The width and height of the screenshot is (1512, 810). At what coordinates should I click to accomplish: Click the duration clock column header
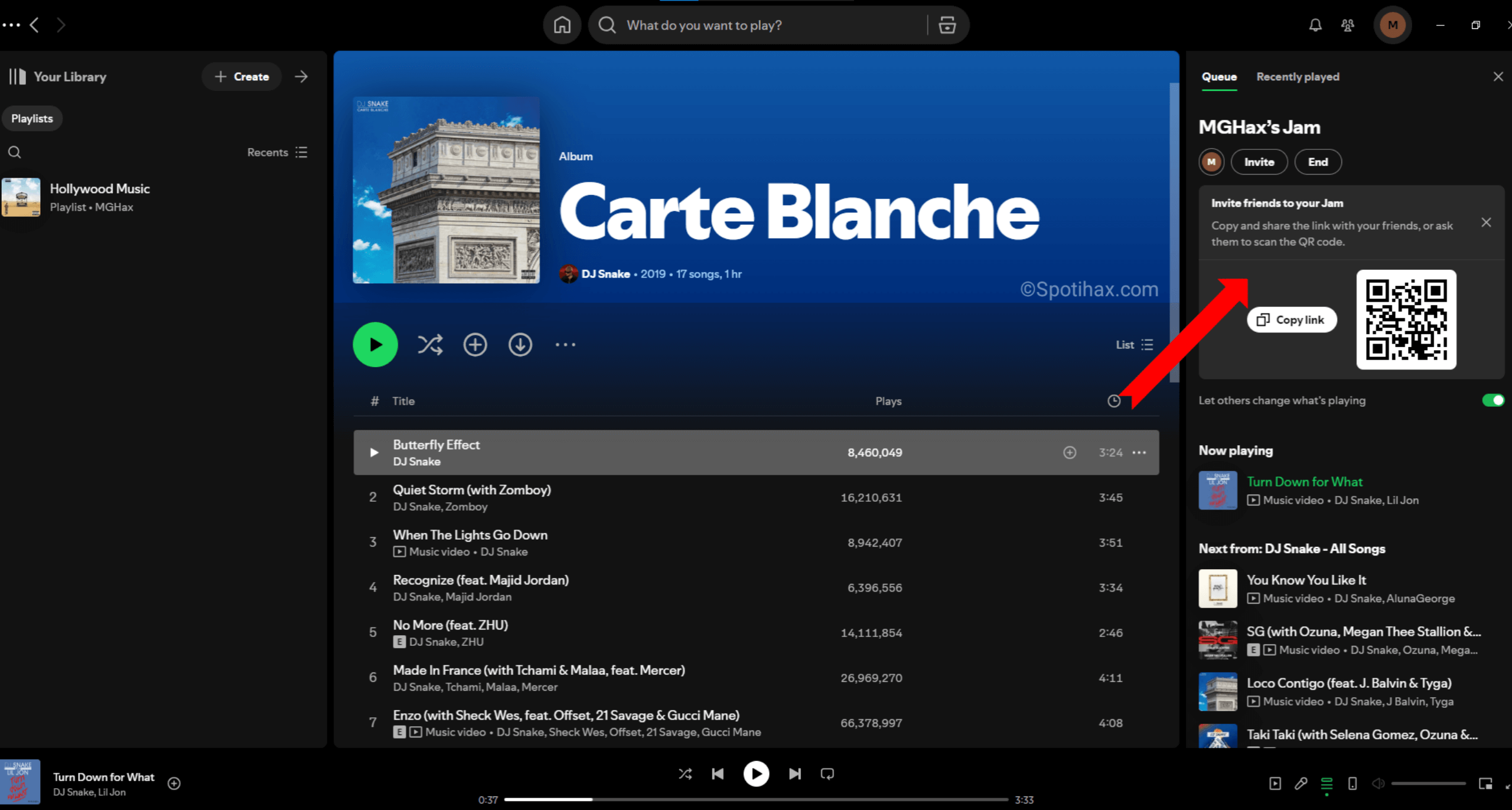pos(1114,401)
